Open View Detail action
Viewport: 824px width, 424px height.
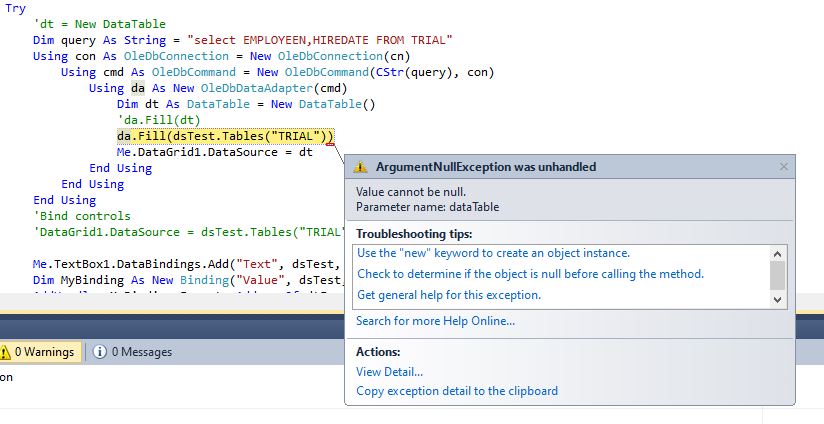click(x=389, y=372)
